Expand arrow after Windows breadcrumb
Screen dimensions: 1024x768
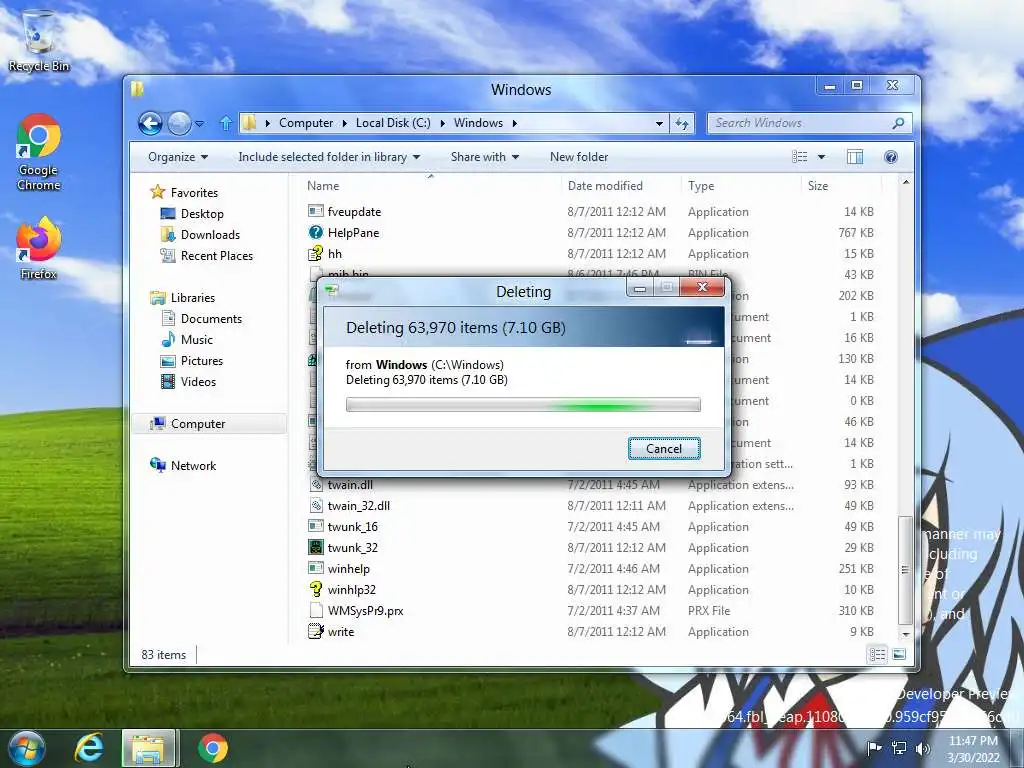tap(515, 123)
